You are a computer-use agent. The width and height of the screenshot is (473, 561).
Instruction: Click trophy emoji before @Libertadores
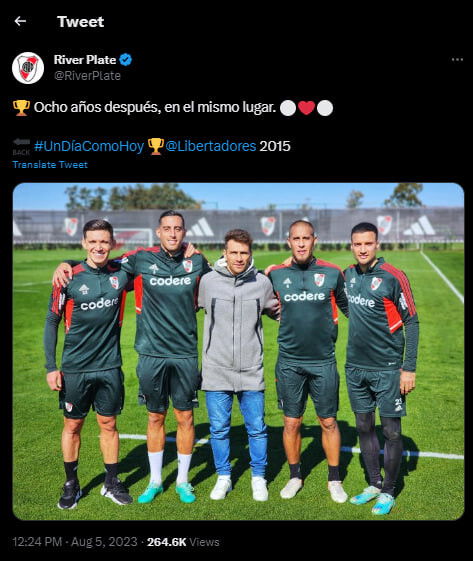pos(156,146)
